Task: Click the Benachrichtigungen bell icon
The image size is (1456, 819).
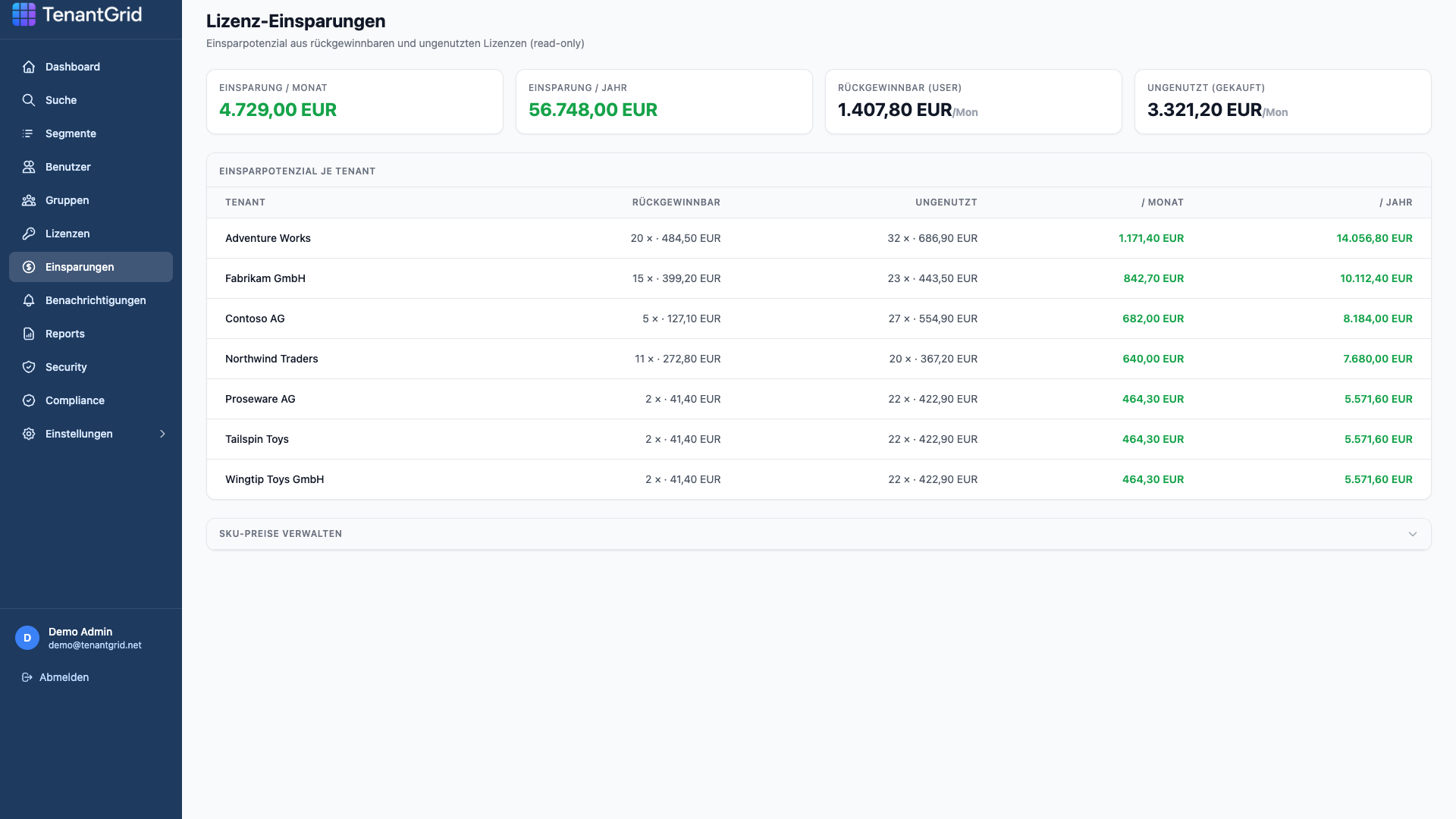Action: click(29, 300)
